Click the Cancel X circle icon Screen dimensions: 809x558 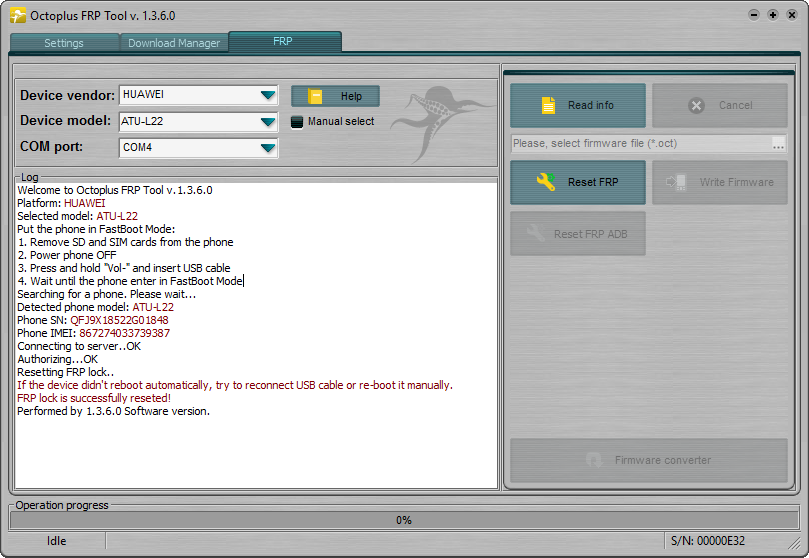[x=696, y=106]
